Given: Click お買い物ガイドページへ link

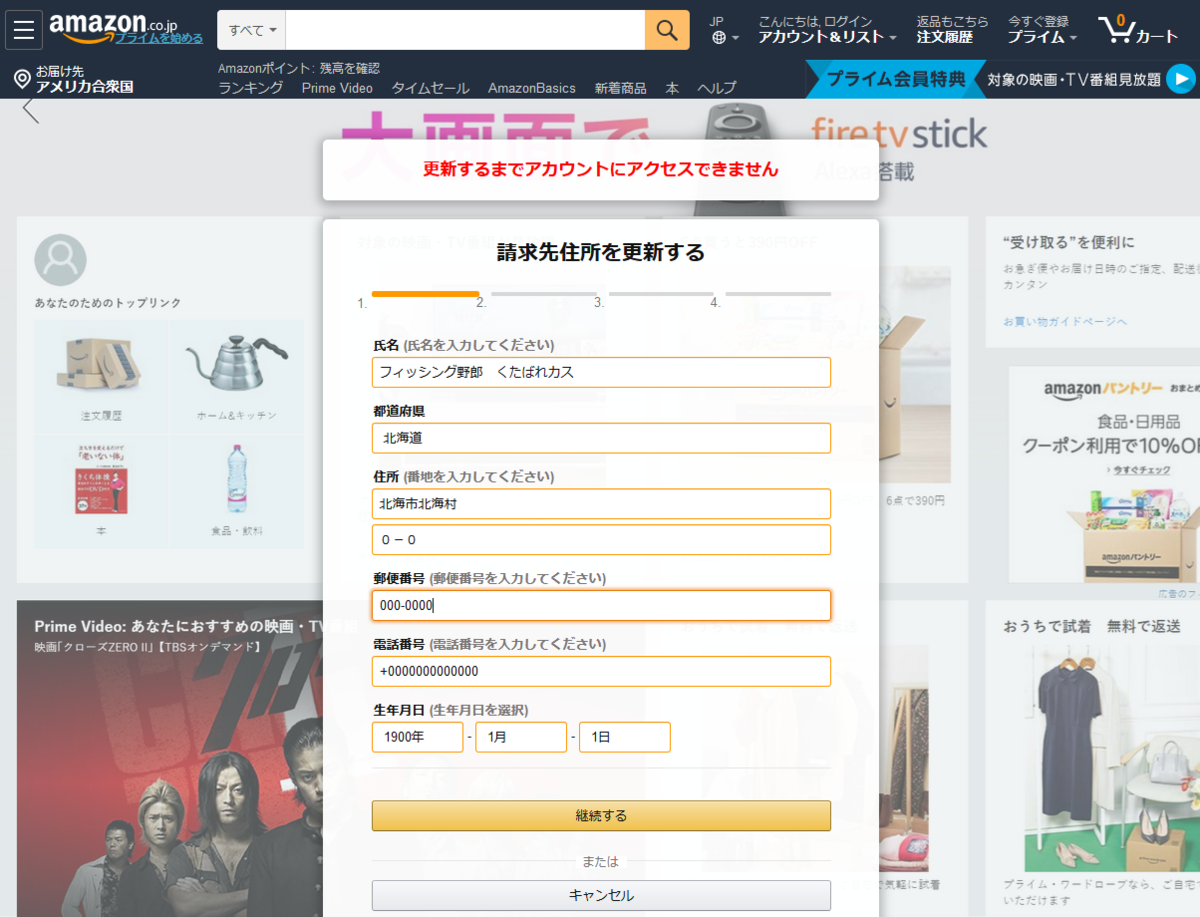Looking at the screenshot, I should tap(1065, 321).
